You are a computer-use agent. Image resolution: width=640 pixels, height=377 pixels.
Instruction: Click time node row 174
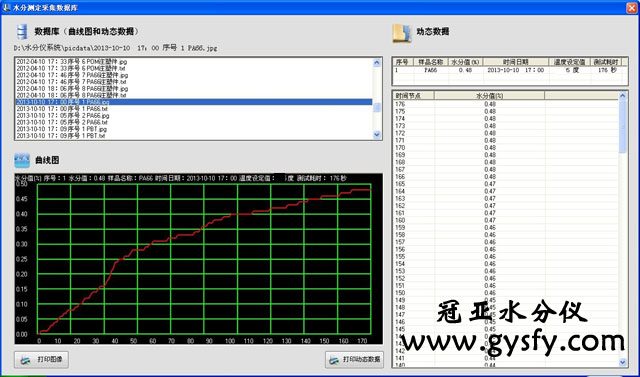coord(506,119)
